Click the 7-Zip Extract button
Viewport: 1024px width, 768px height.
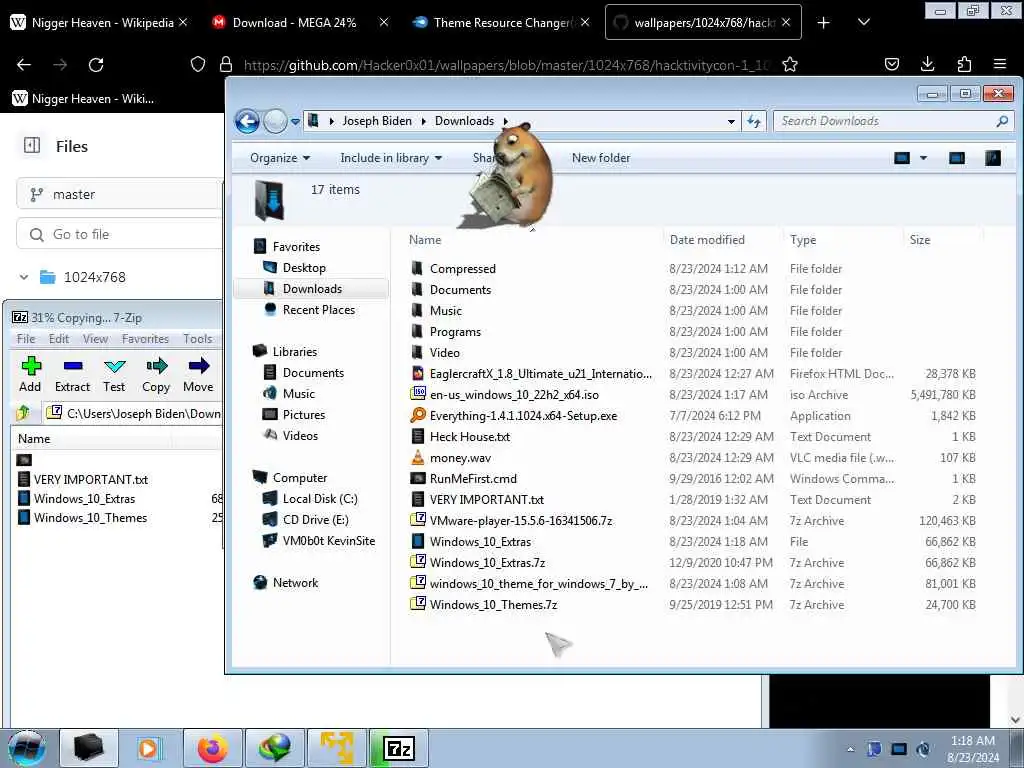(x=72, y=374)
